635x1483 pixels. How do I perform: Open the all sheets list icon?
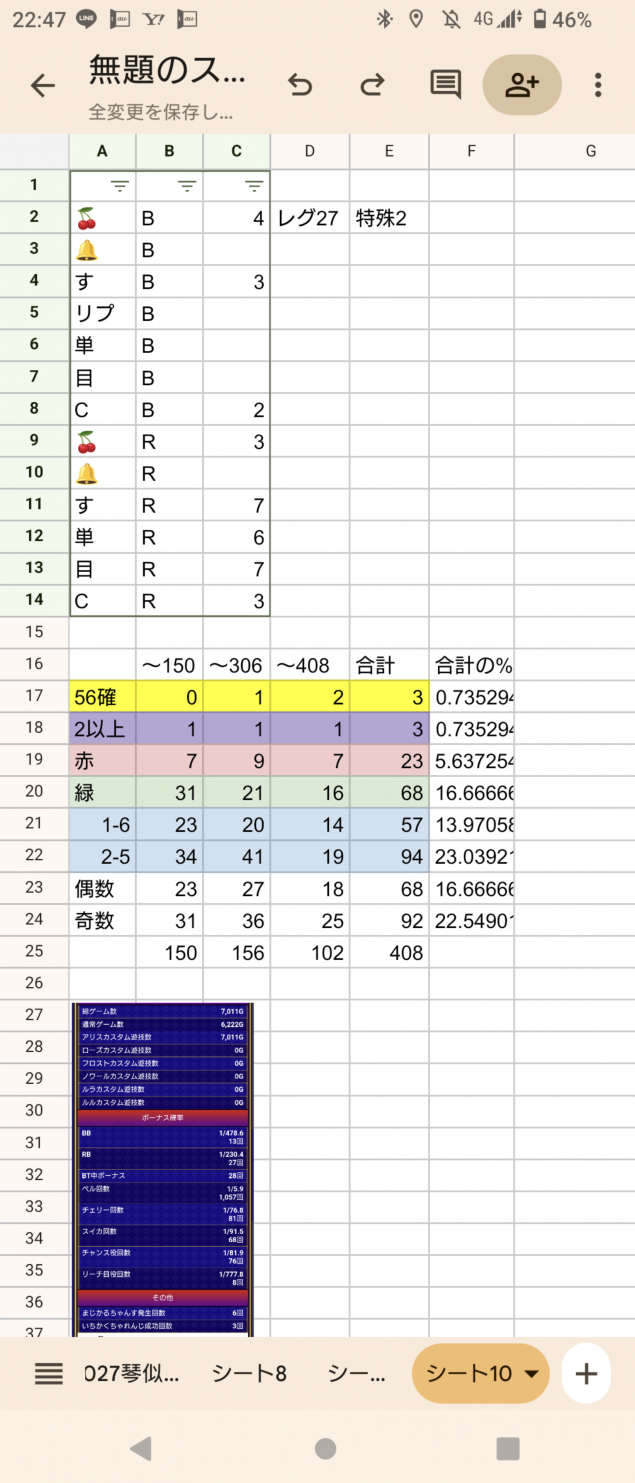49,1374
